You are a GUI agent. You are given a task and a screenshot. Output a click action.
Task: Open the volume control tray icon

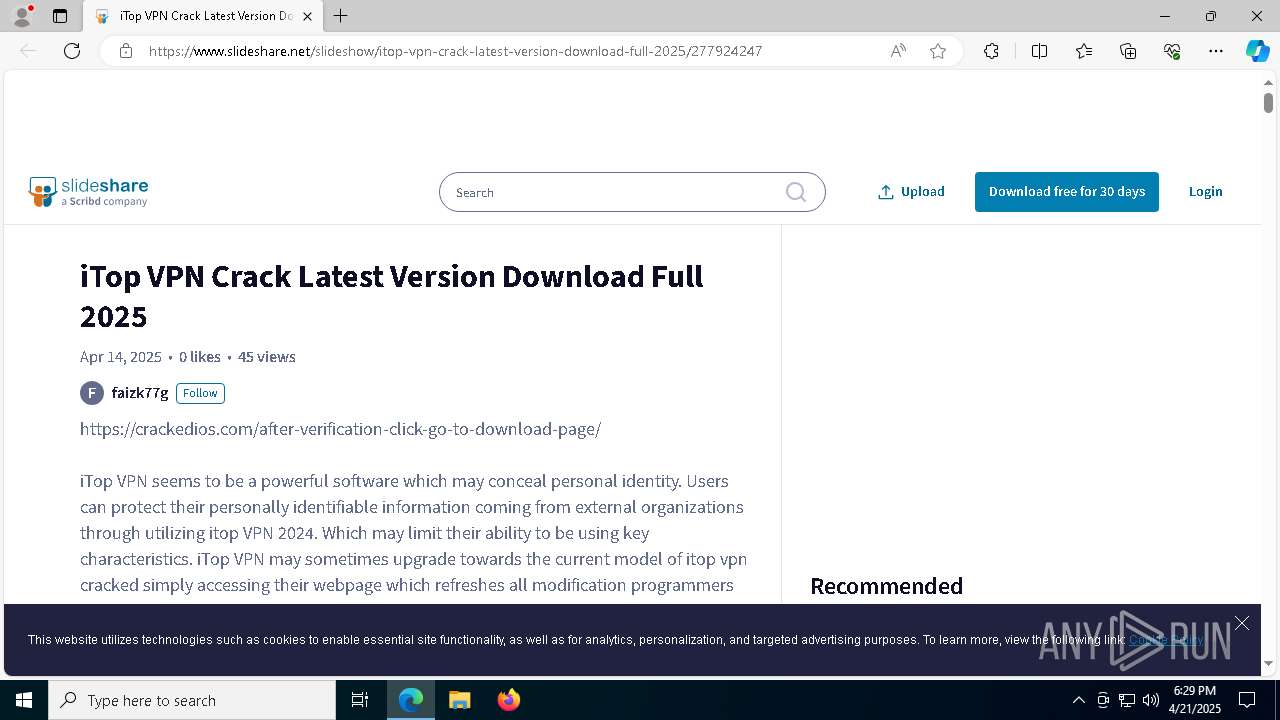(x=1151, y=700)
